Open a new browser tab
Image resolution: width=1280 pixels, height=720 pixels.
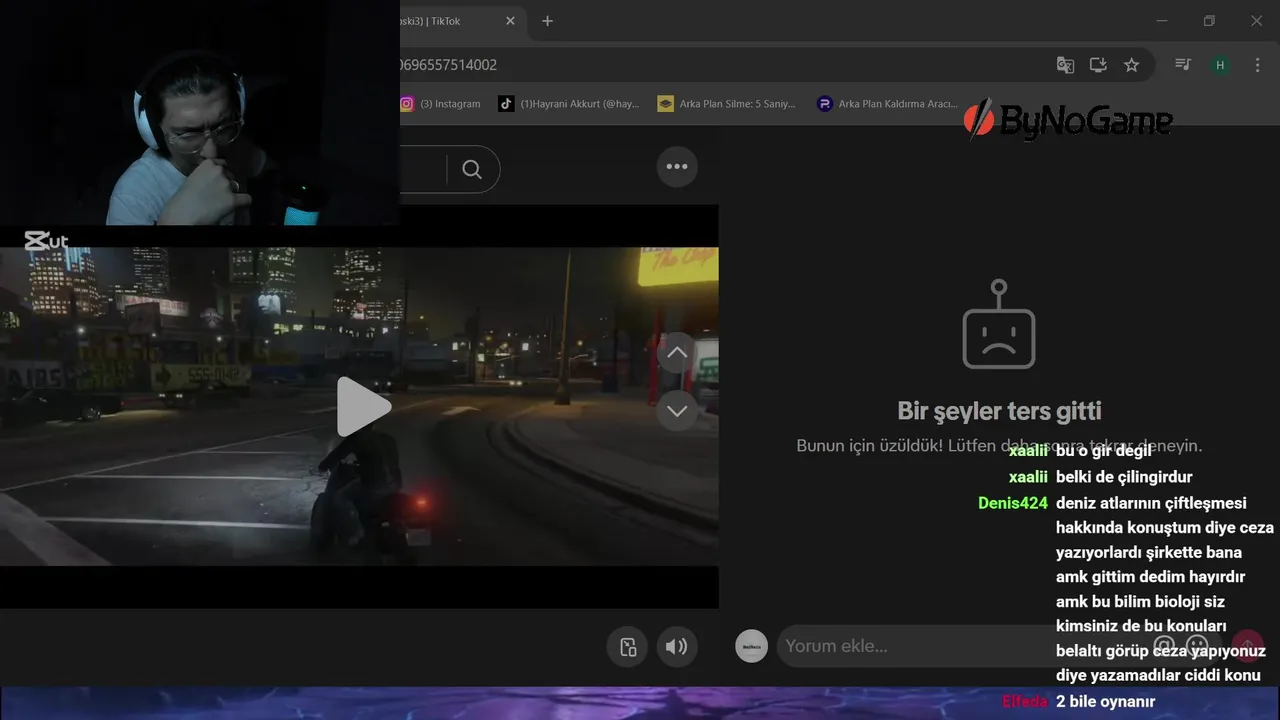[x=547, y=21]
